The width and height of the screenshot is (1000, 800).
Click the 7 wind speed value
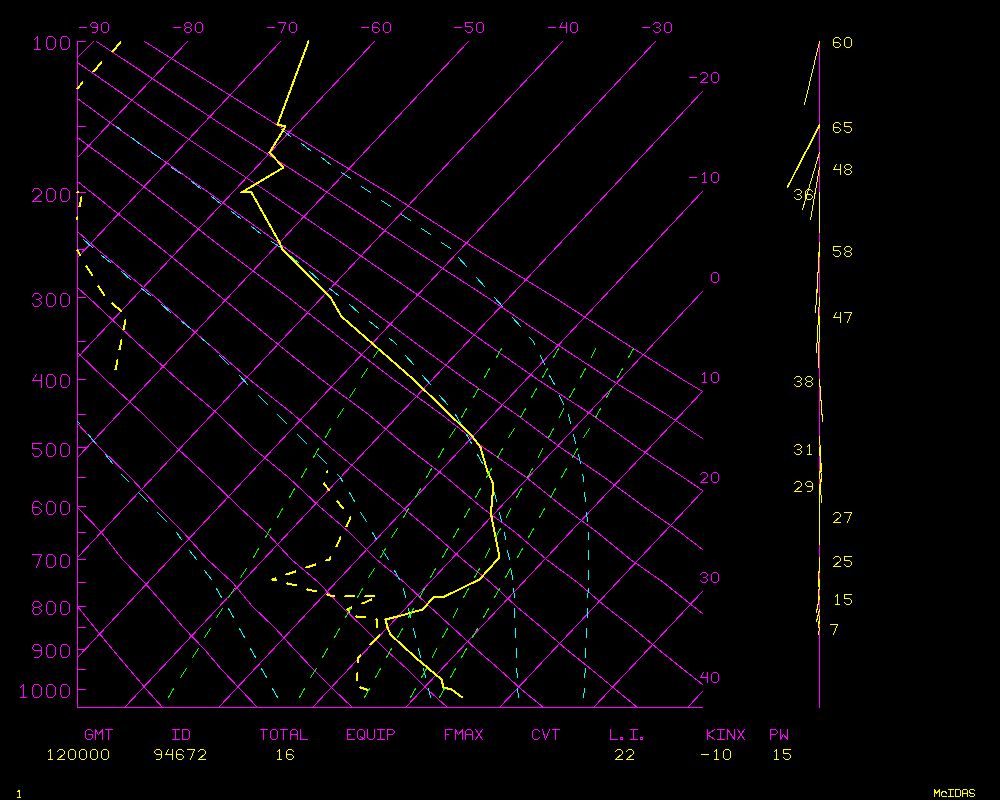click(x=834, y=630)
